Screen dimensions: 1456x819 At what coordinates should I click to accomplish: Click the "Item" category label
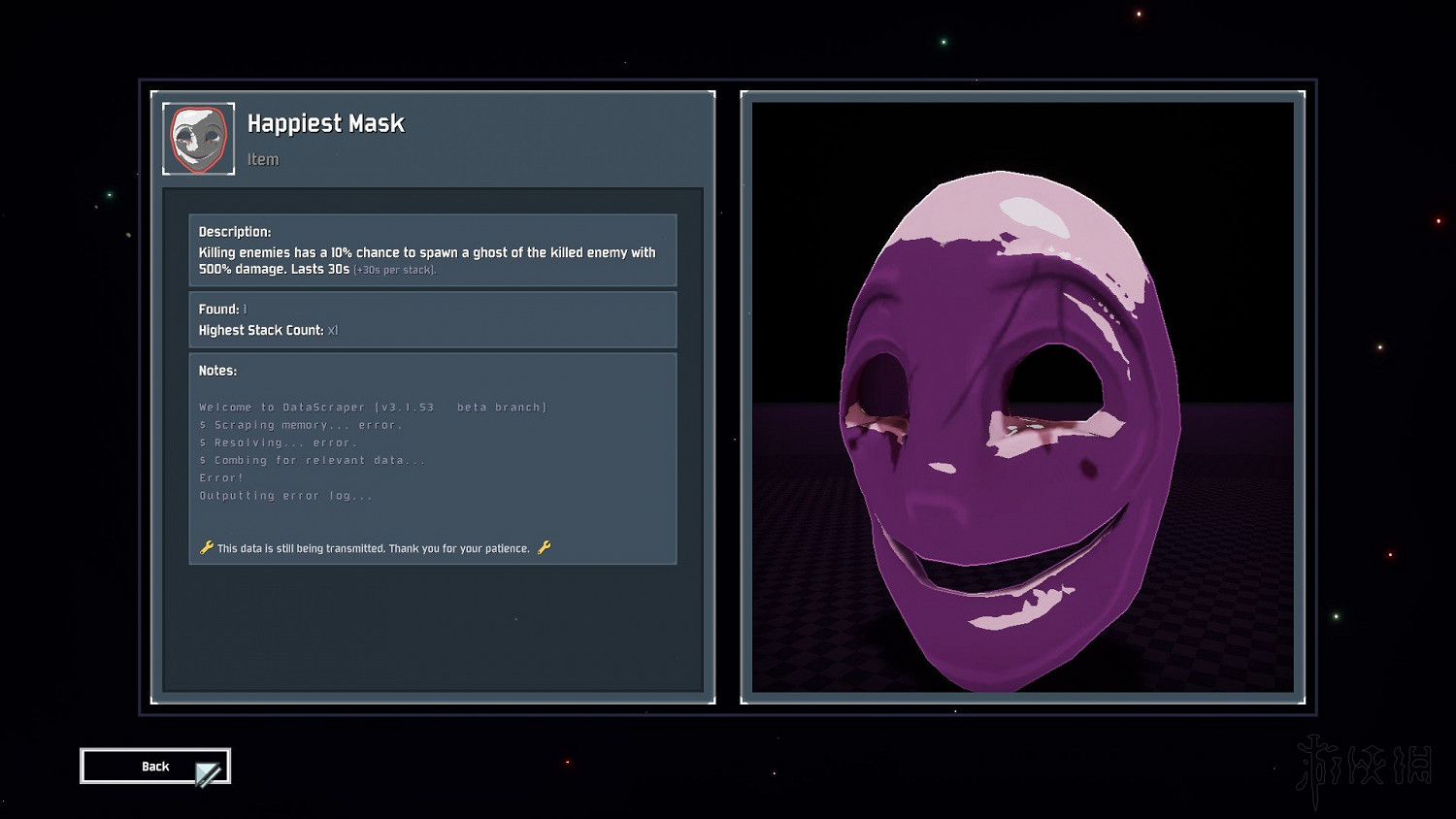(263, 160)
